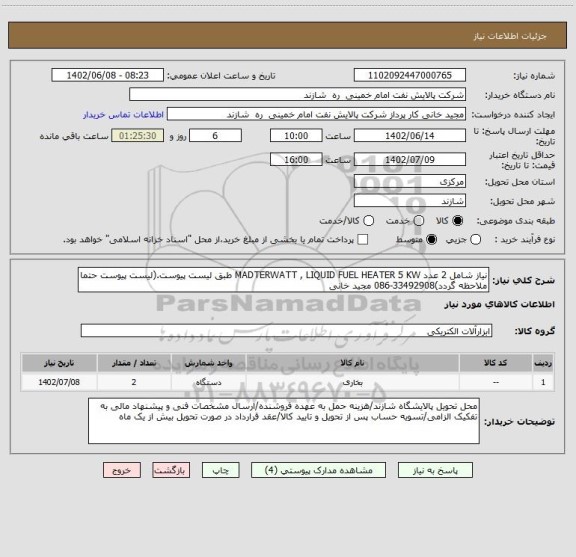Screen dimensions: 576x557
Task: Click the buyer notes text area
Action: 284,421
